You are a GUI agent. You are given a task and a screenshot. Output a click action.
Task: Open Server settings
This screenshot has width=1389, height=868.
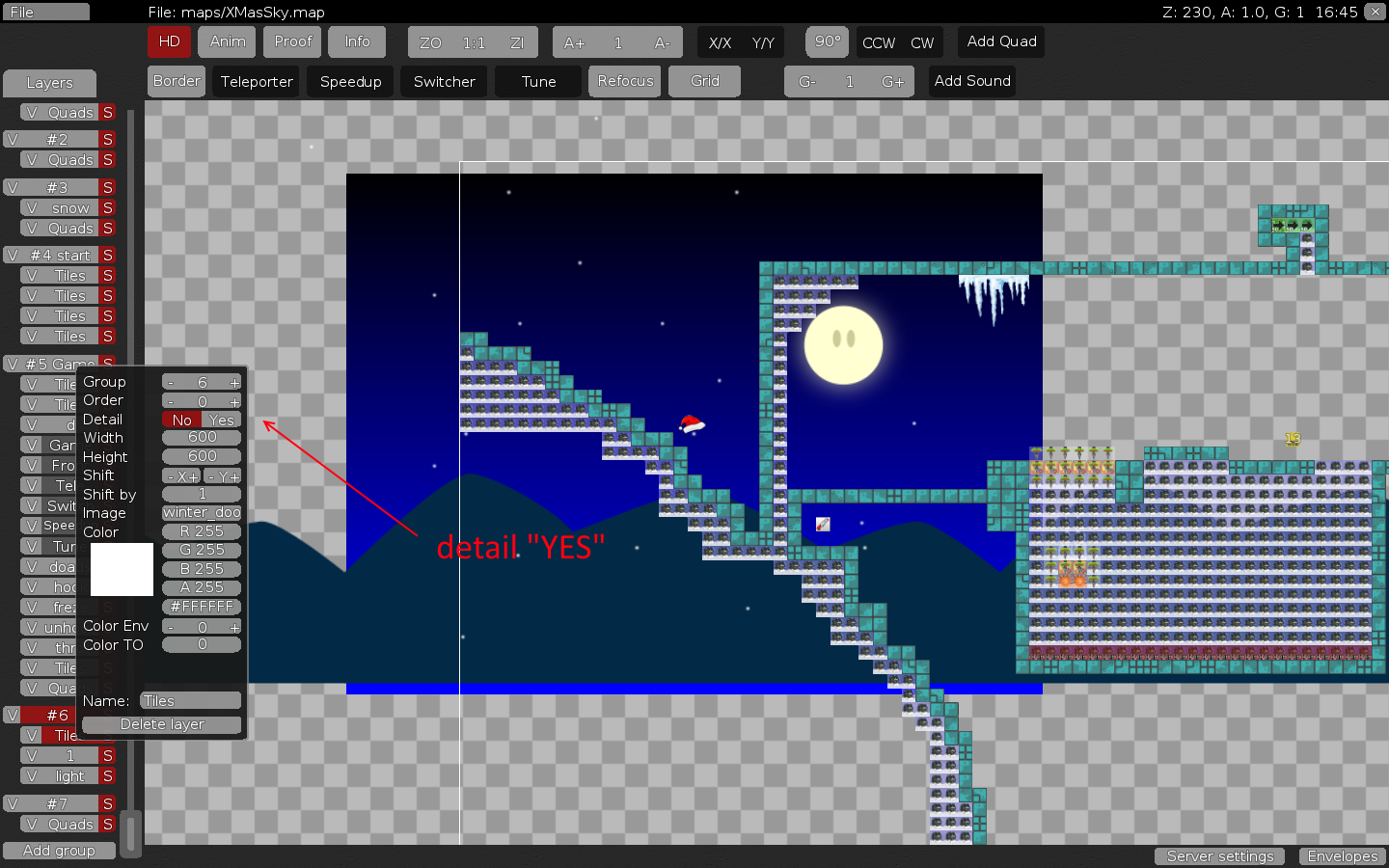(x=1219, y=856)
